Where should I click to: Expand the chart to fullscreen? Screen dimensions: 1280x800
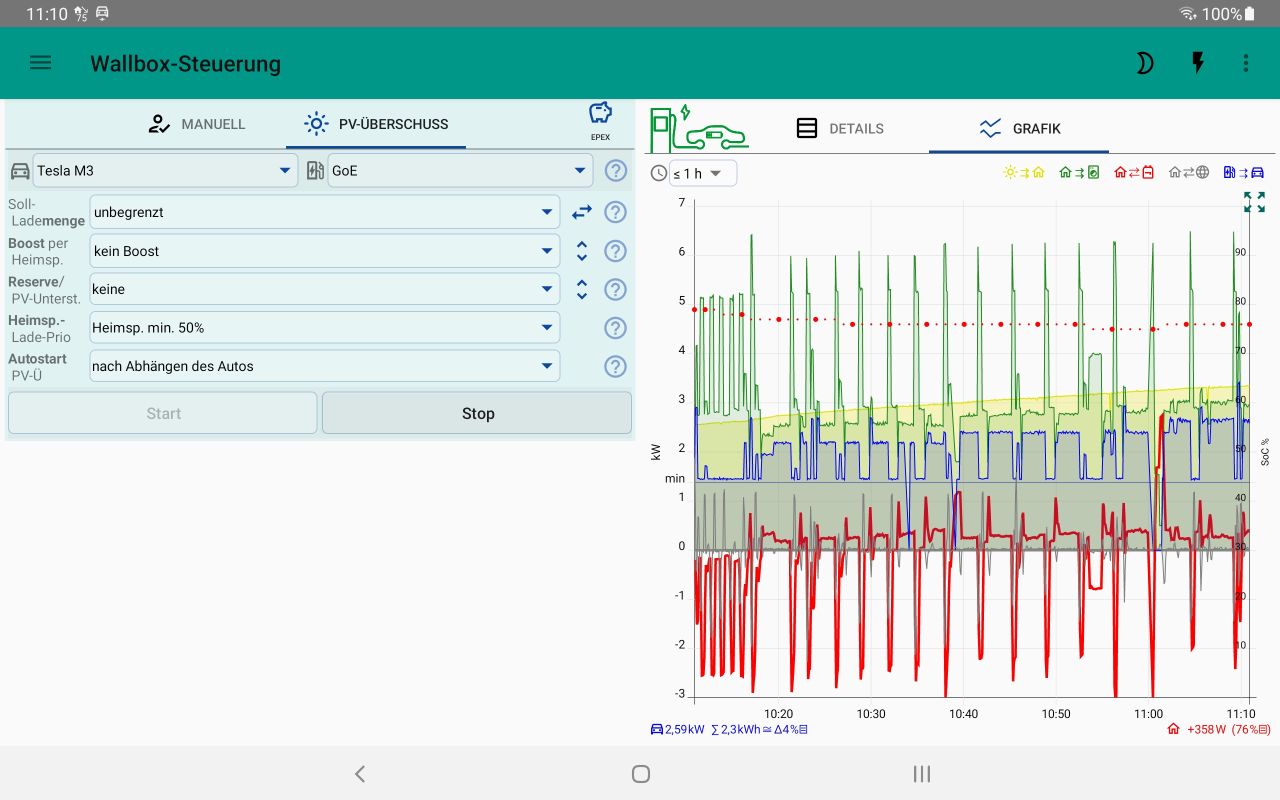click(x=1254, y=202)
